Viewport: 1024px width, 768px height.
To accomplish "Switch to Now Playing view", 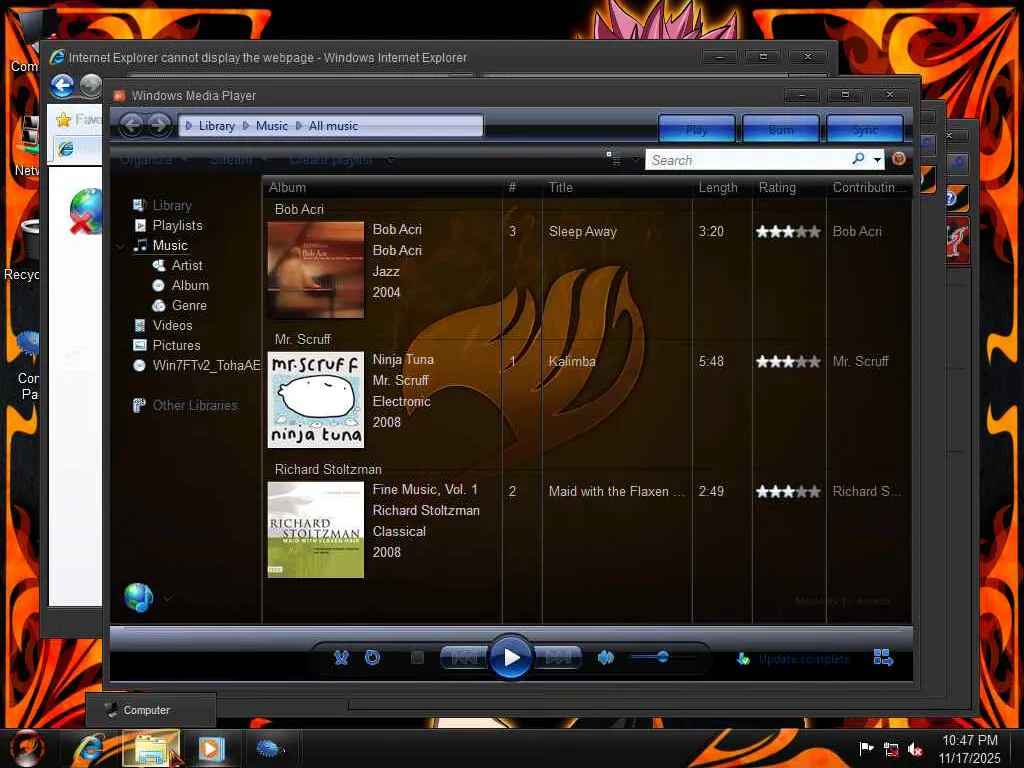I will tap(883, 658).
